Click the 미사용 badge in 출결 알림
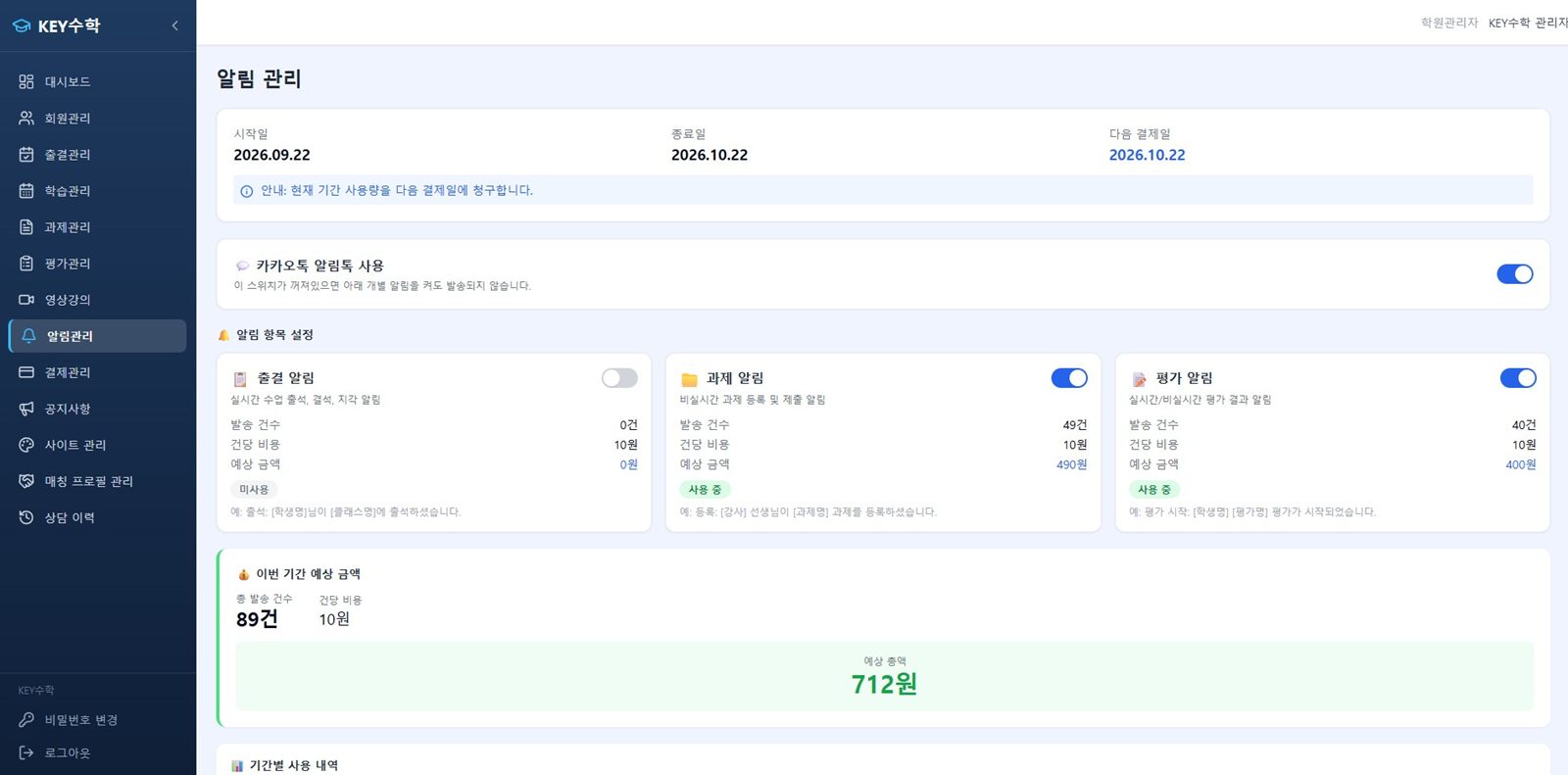The width and height of the screenshot is (1568, 775). tap(254, 489)
